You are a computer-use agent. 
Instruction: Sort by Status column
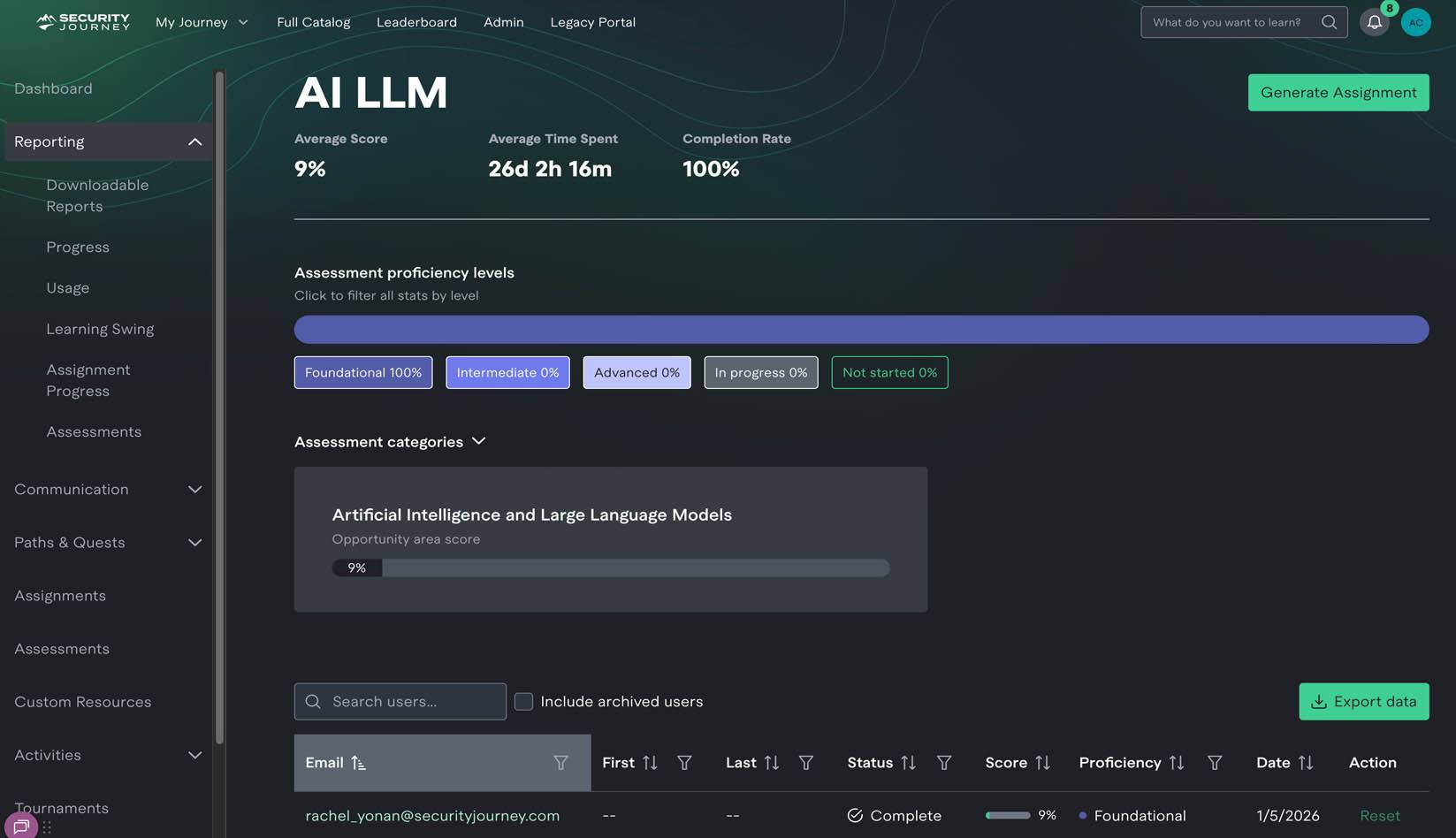click(x=908, y=763)
